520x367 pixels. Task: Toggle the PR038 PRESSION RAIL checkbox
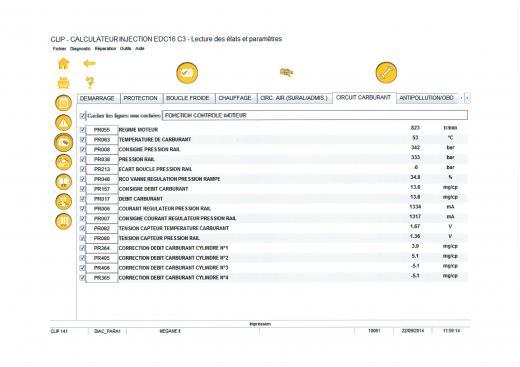[83, 159]
